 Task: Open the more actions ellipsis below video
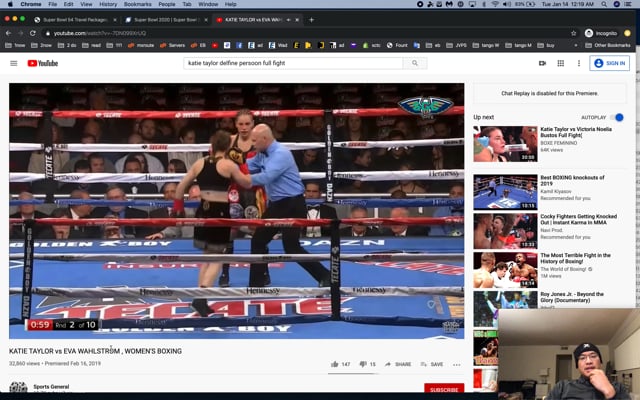point(457,364)
